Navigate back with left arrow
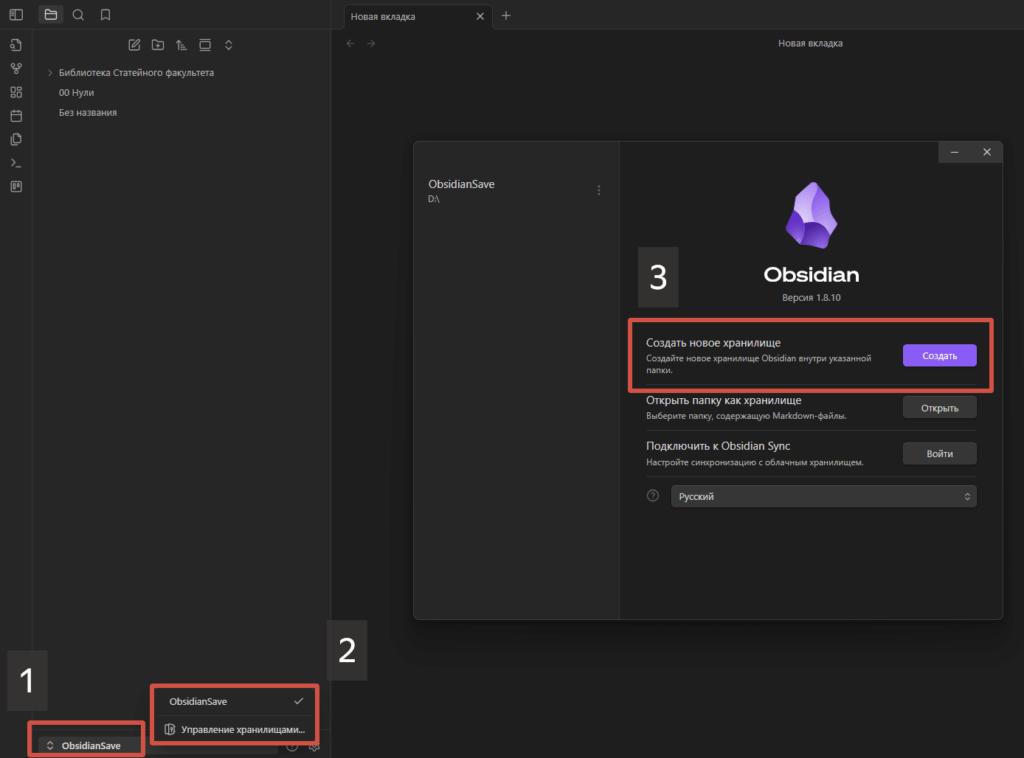Image resolution: width=1024 pixels, height=758 pixels. [351, 43]
